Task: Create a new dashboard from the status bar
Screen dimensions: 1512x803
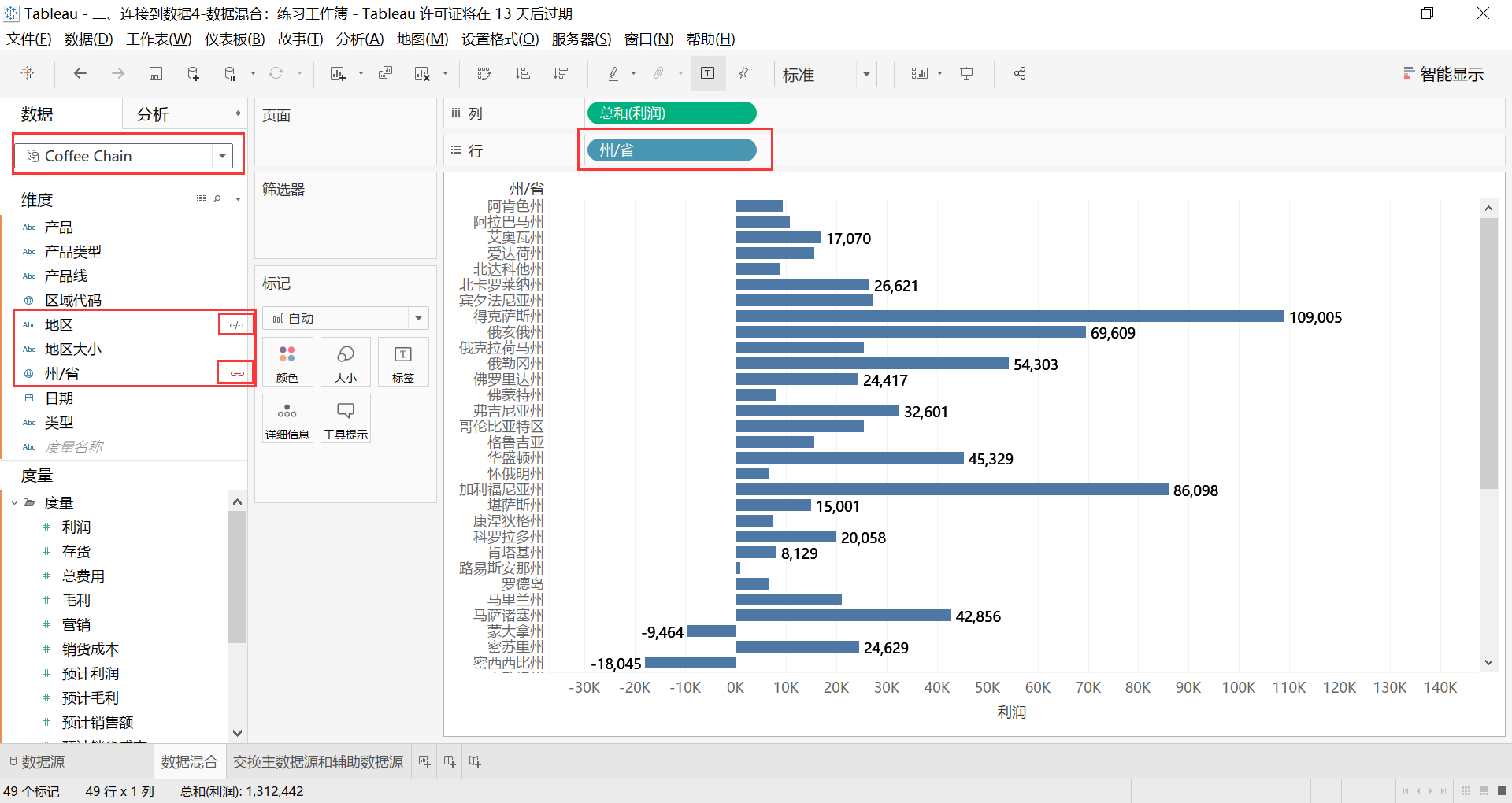Action: pyautogui.click(x=449, y=761)
